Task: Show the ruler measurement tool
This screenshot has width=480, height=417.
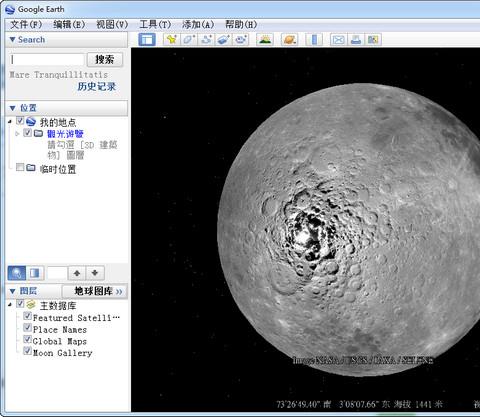Action: click(314, 40)
